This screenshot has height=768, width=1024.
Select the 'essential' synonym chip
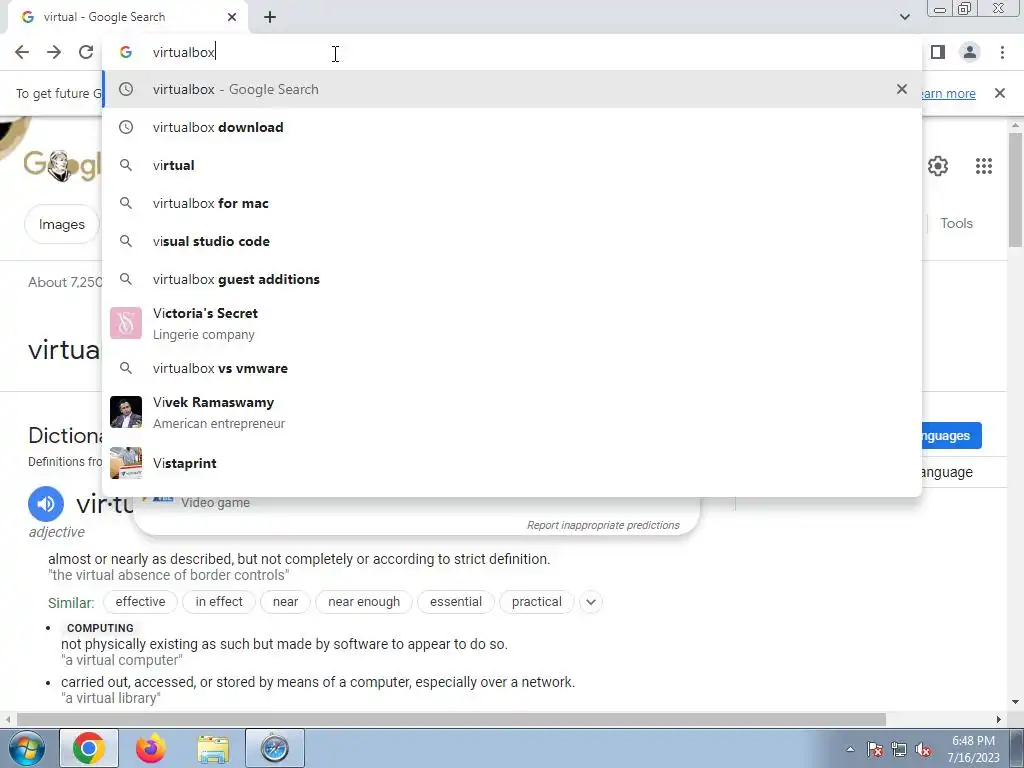(x=456, y=601)
